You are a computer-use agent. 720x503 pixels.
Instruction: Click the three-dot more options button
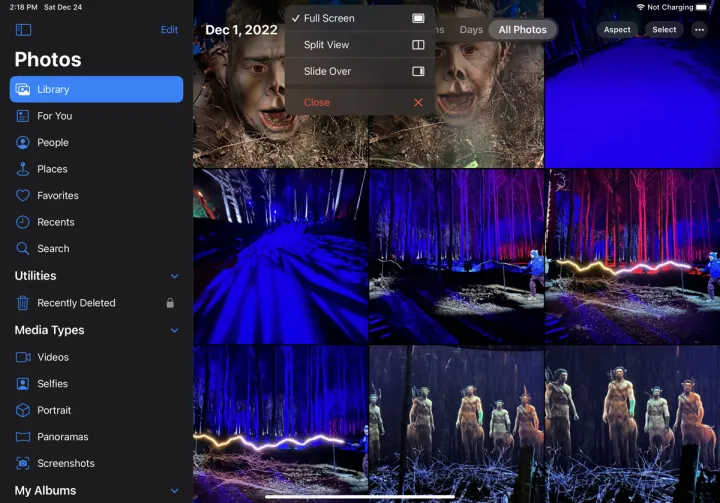point(699,30)
